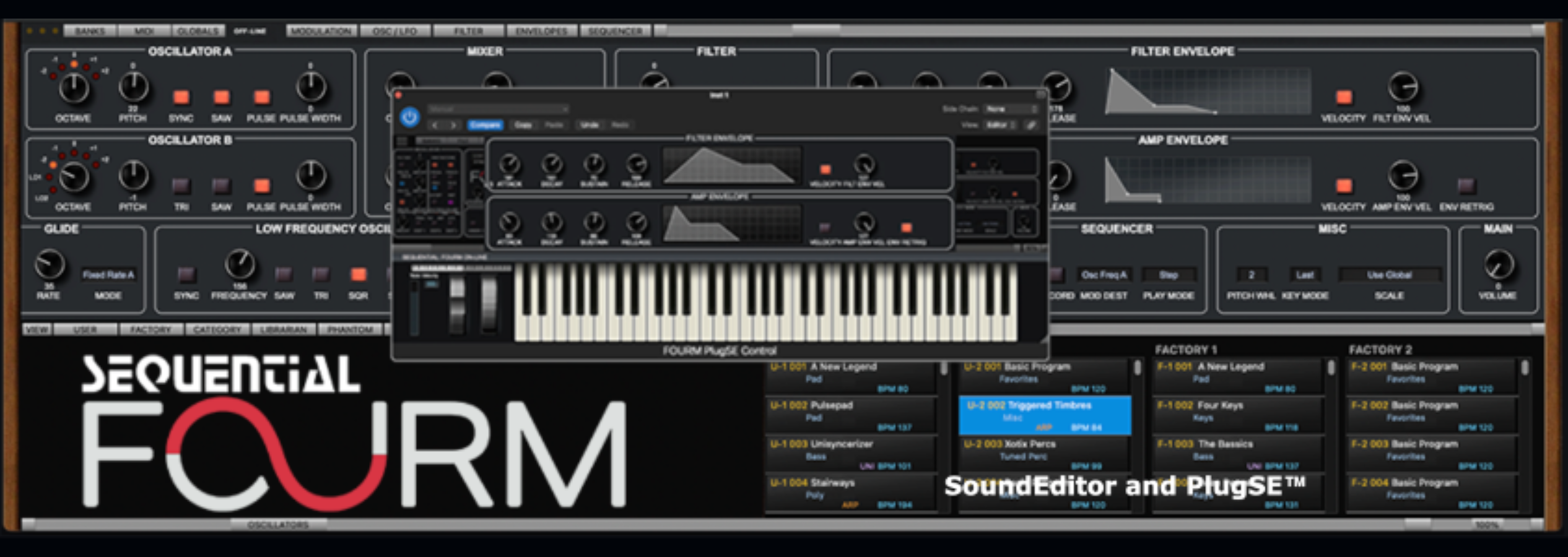Click the blue power button in plugin window

[409, 117]
